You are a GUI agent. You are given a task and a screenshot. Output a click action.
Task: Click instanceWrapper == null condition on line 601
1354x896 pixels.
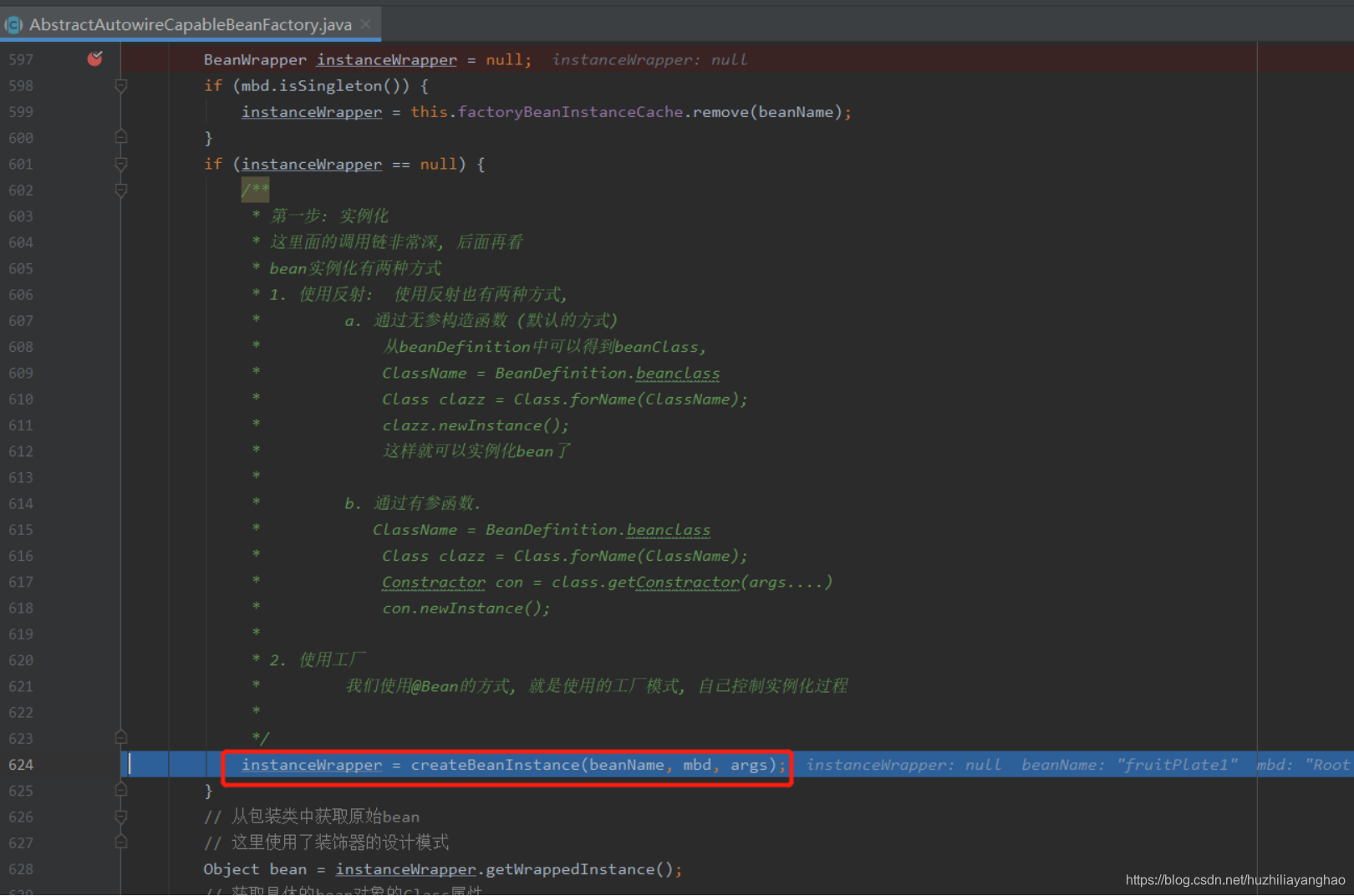(349, 164)
